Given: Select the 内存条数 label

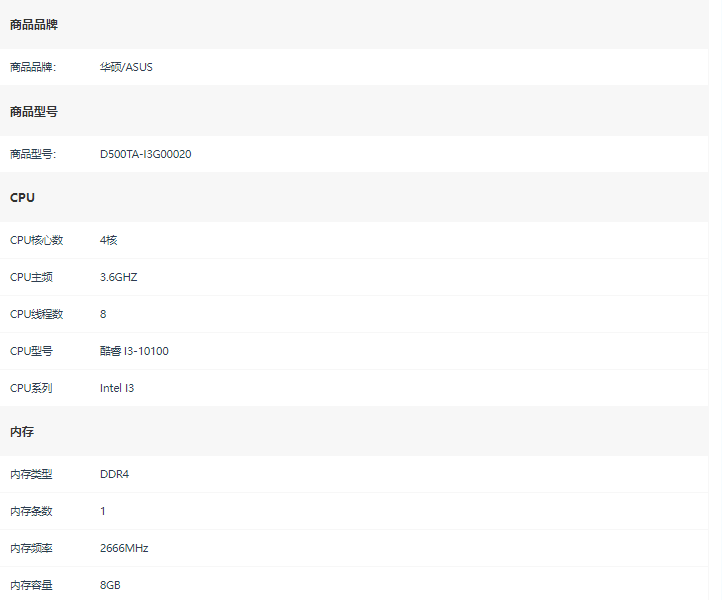Looking at the screenshot, I should click(31, 511).
